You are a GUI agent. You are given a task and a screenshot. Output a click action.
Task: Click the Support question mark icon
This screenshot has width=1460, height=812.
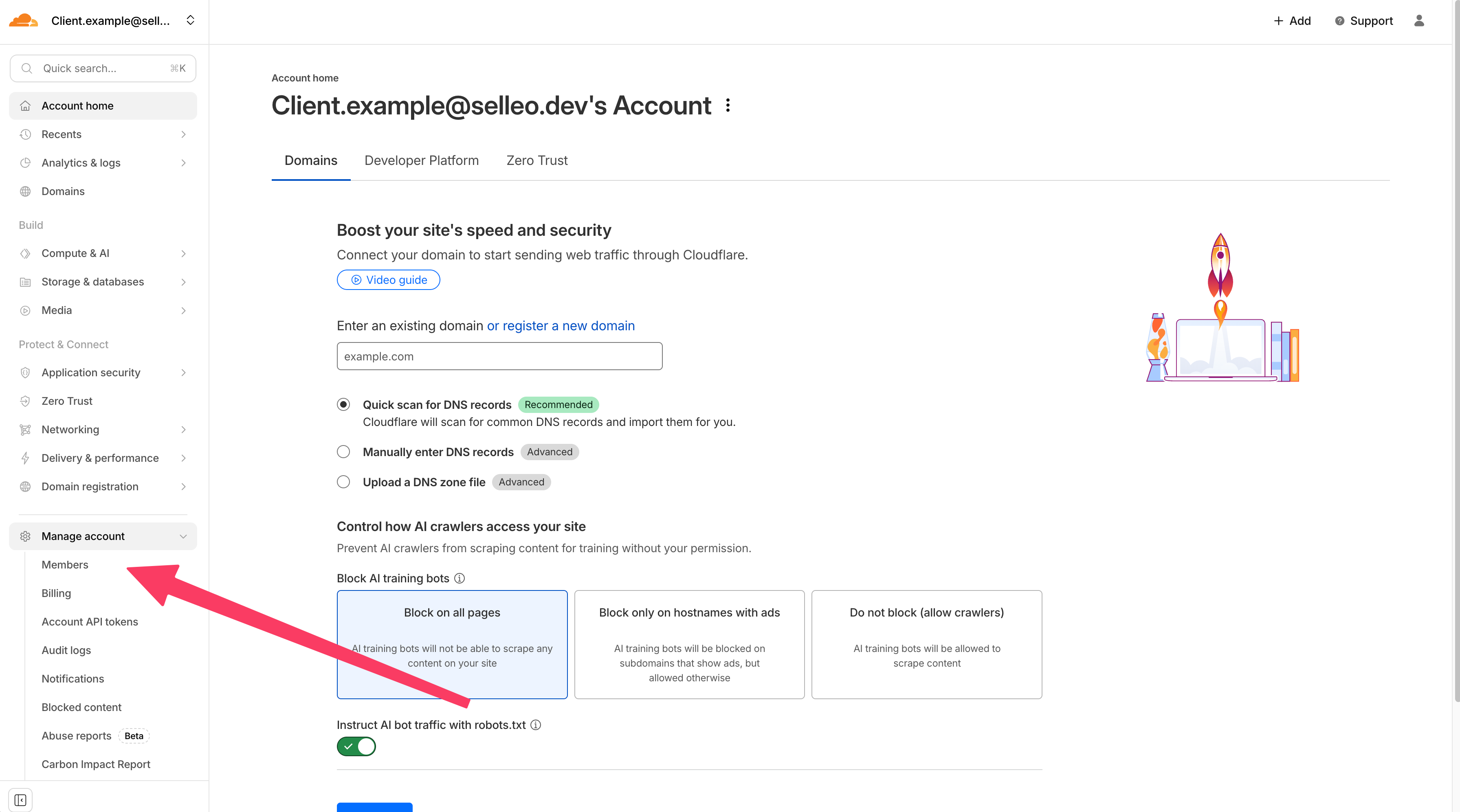tap(1339, 21)
